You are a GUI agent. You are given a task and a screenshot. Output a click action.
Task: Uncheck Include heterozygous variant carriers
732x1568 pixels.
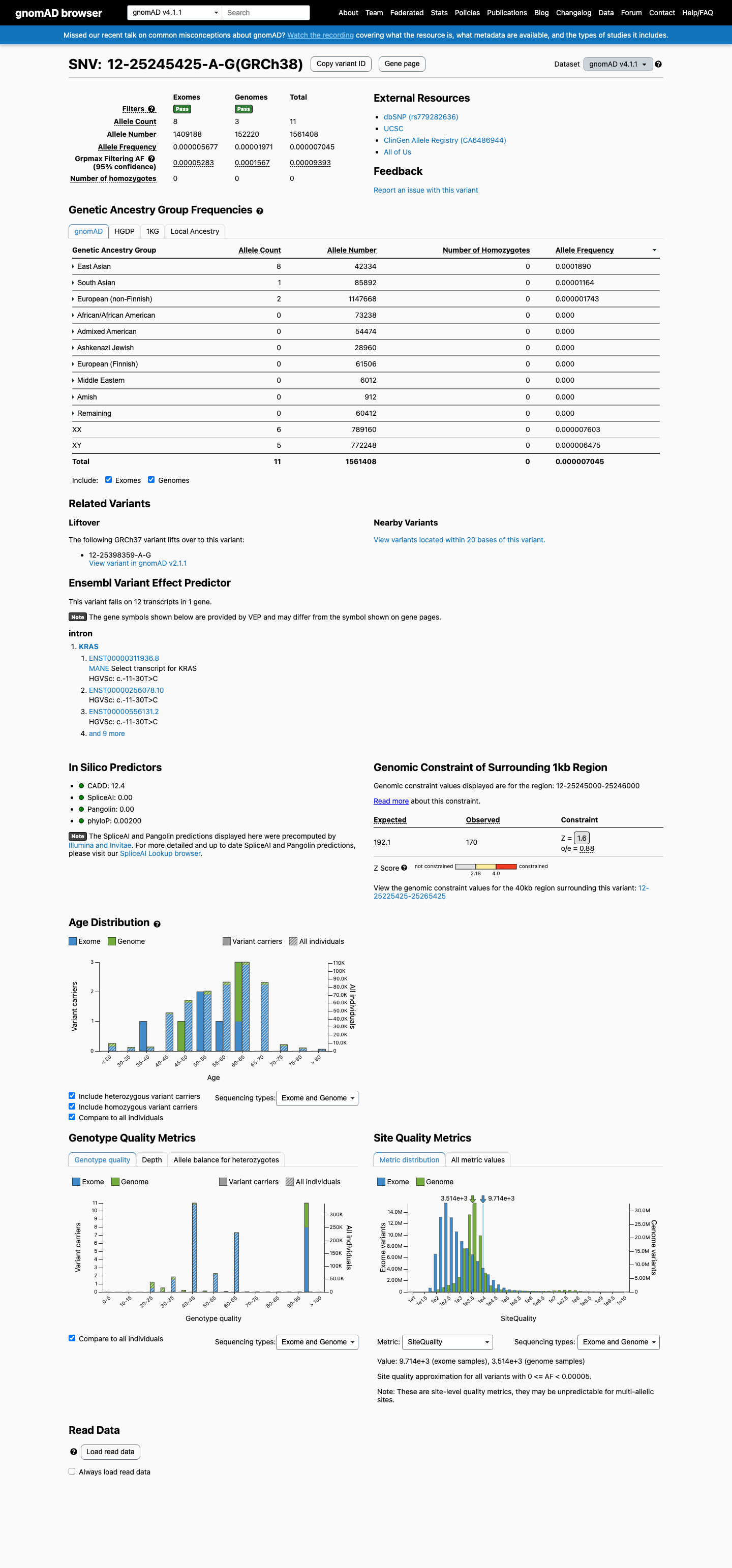72,1096
